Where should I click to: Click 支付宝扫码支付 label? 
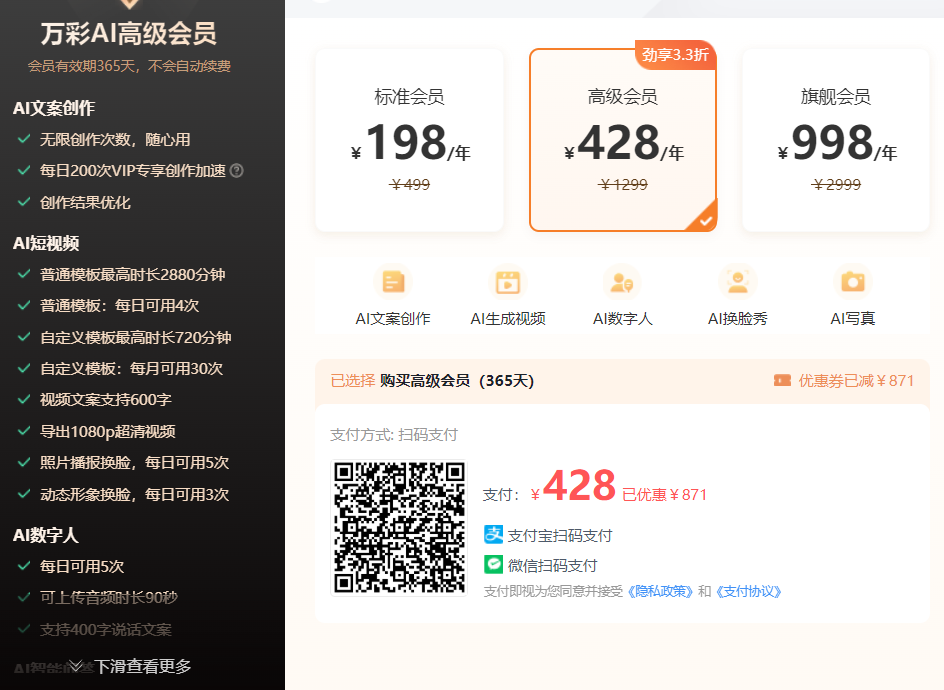point(560,535)
